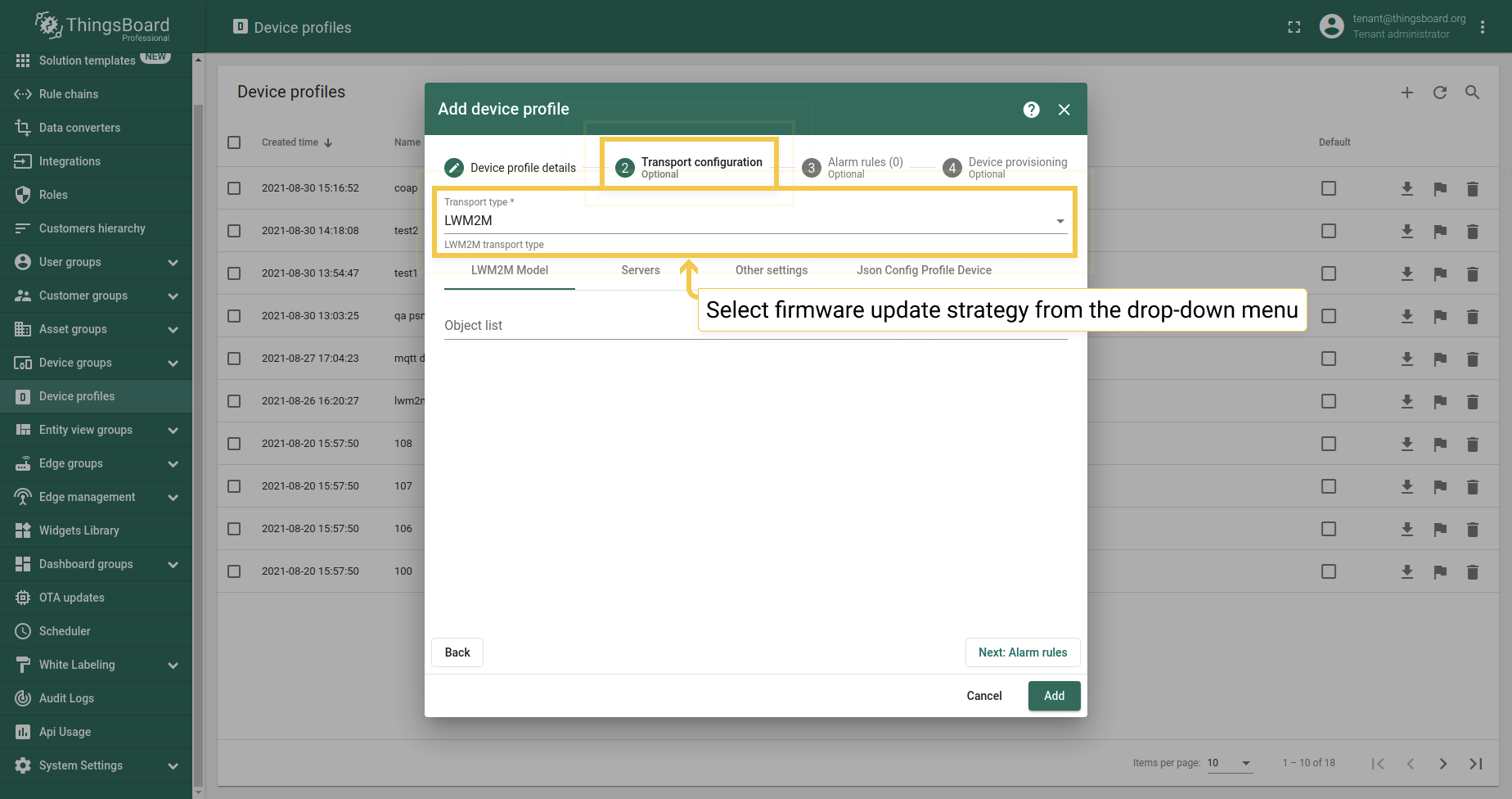This screenshot has width=1512, height=799.
Task: Open the Scheduler page
Action: tap(96, 631)
